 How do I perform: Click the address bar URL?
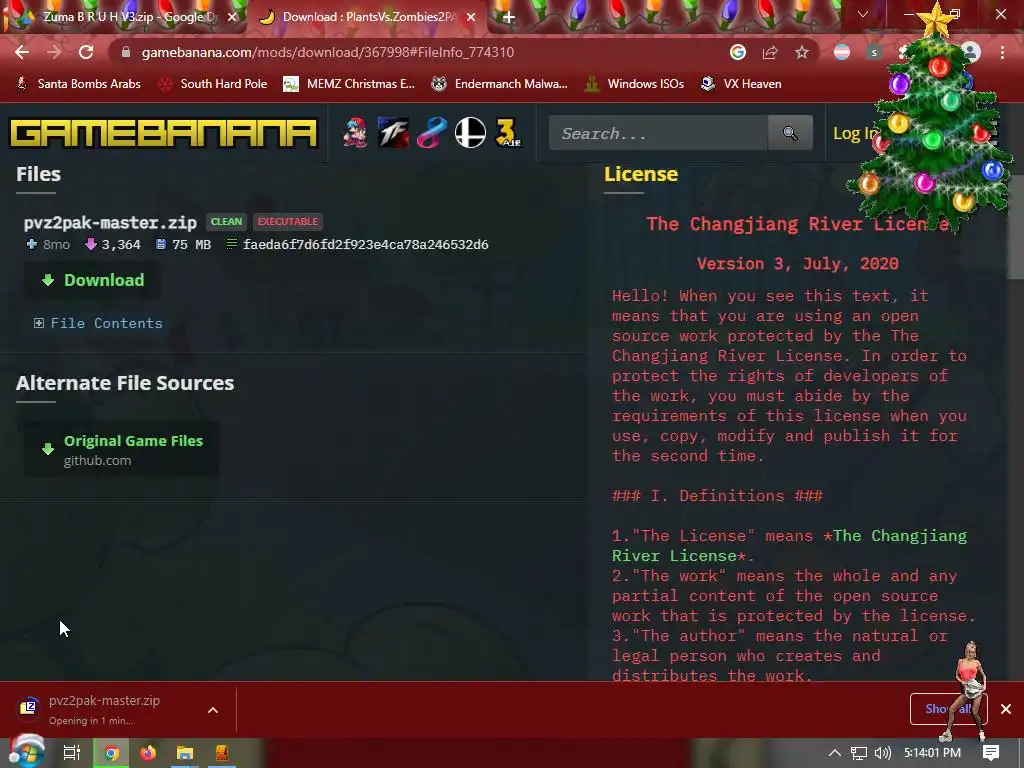tap(328, 52)
